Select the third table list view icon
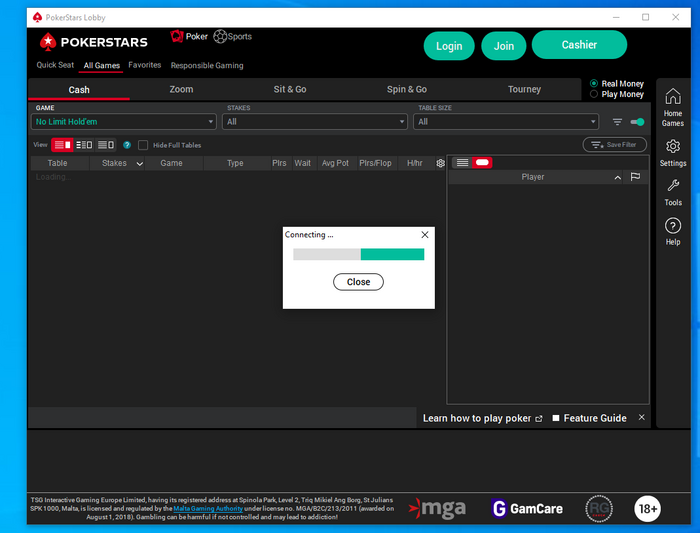This screenshot has width=700, height=533. pos(106,145)
